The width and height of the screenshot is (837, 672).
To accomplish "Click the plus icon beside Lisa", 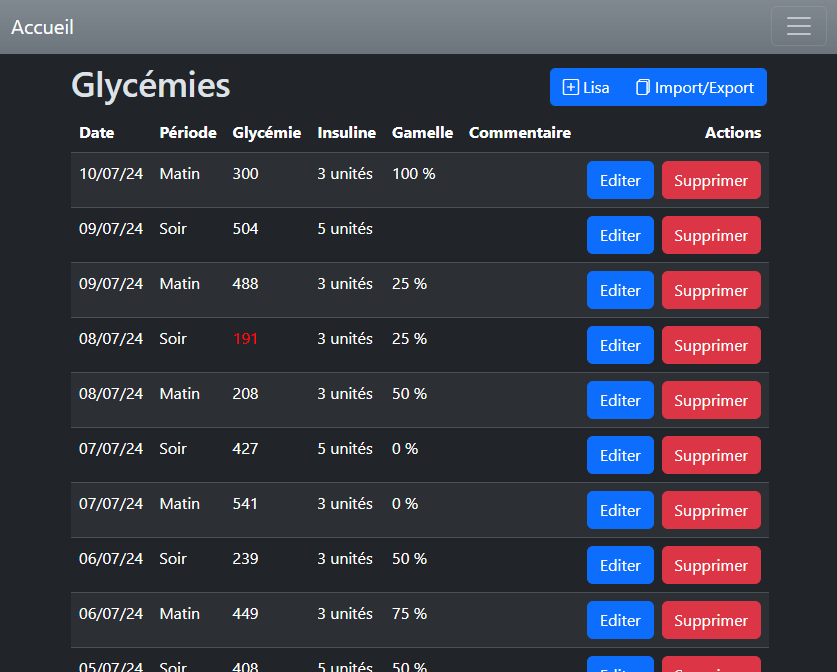I will tap(571, 87).
